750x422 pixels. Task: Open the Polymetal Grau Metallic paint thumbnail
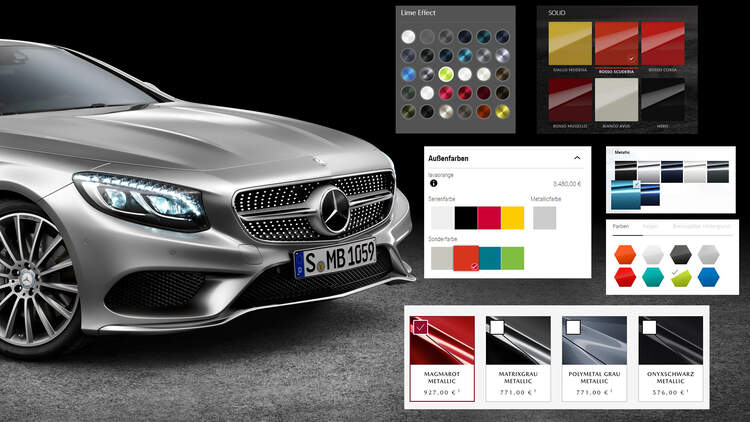pyautogui.click(x=594, y=340)
